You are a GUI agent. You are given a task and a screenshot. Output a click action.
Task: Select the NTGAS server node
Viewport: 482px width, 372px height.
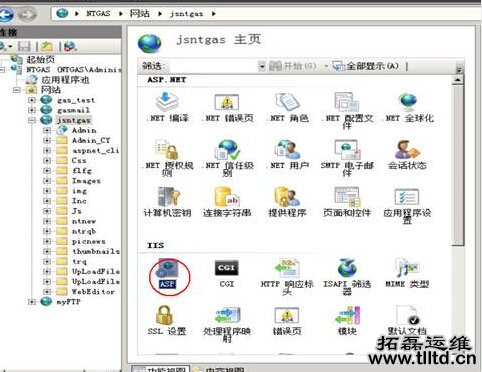coord(73,70)
